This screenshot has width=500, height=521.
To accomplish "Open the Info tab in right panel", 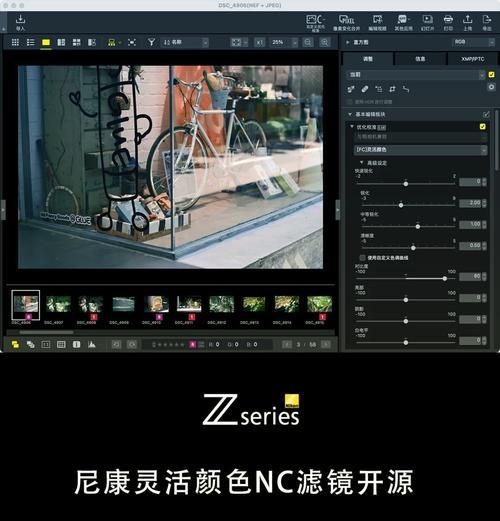I will coord(420,59).
